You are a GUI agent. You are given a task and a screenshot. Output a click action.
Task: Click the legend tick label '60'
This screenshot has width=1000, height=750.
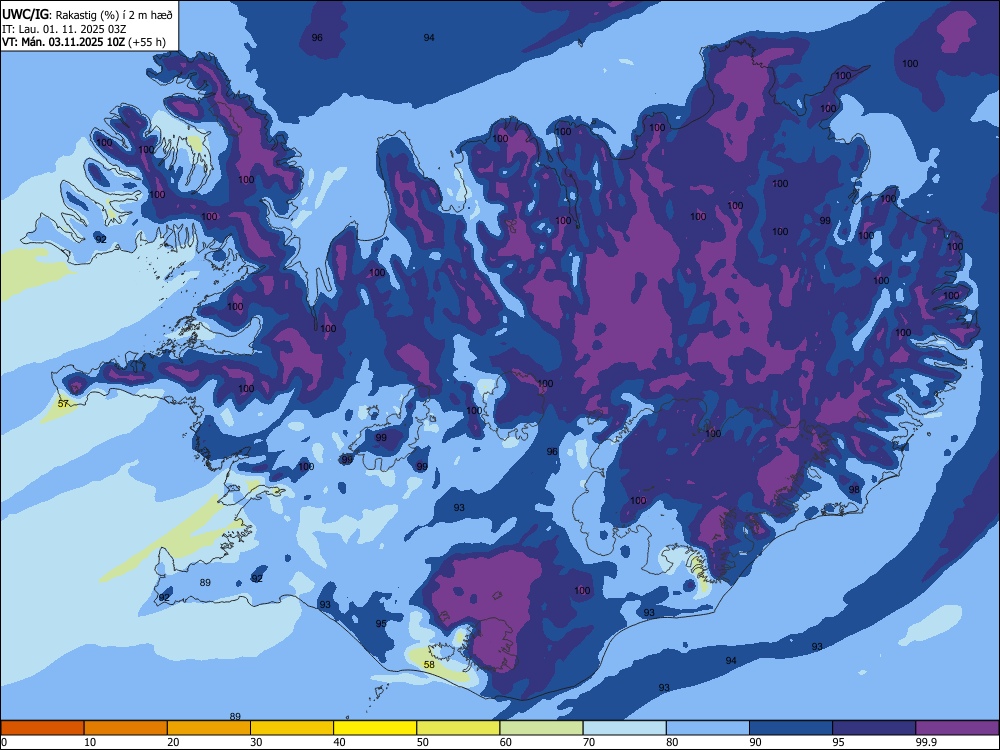pos(506,742)
